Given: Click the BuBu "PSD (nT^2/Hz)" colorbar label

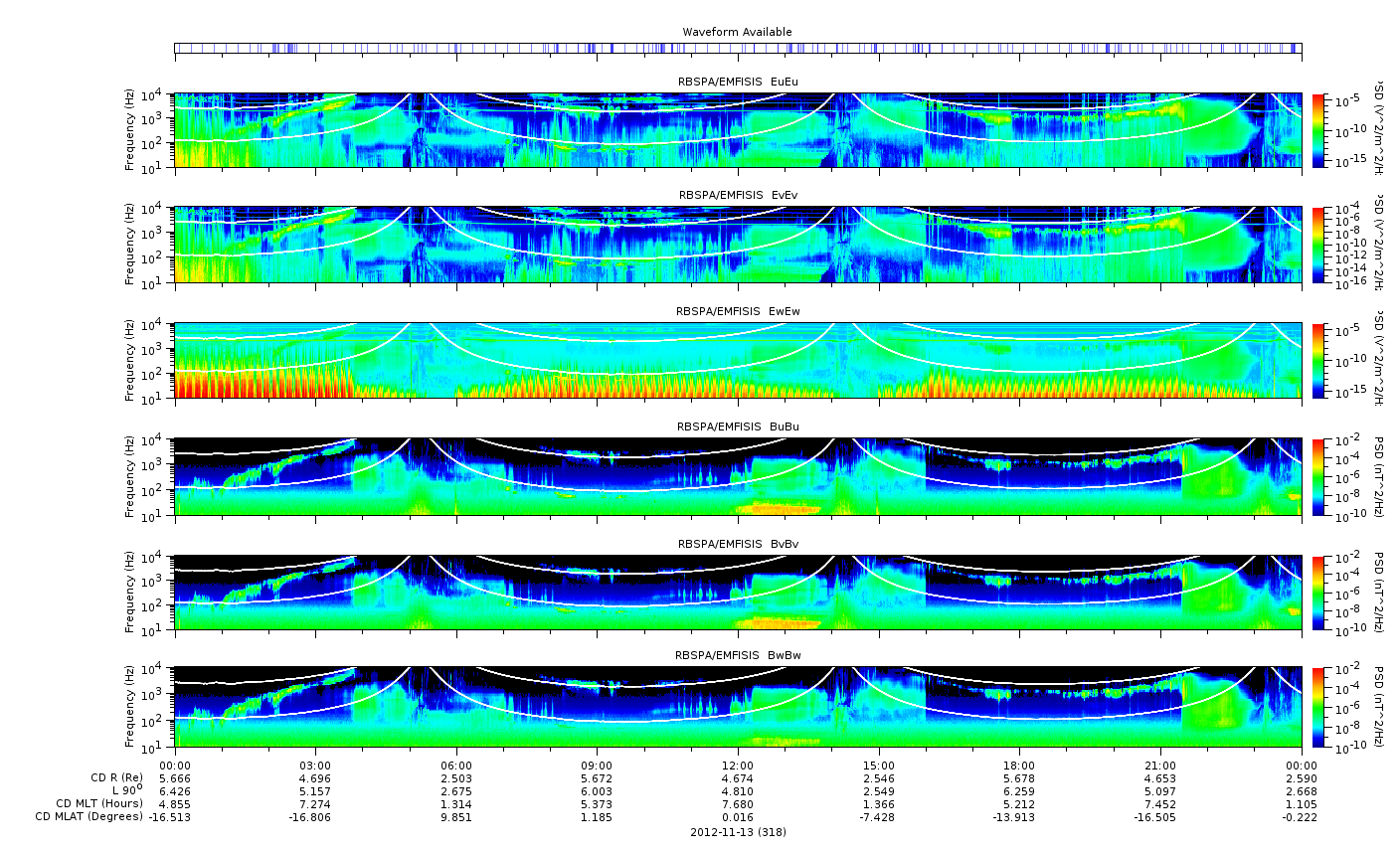Looking at the screenshot, I should click(x=1379, y=476).
